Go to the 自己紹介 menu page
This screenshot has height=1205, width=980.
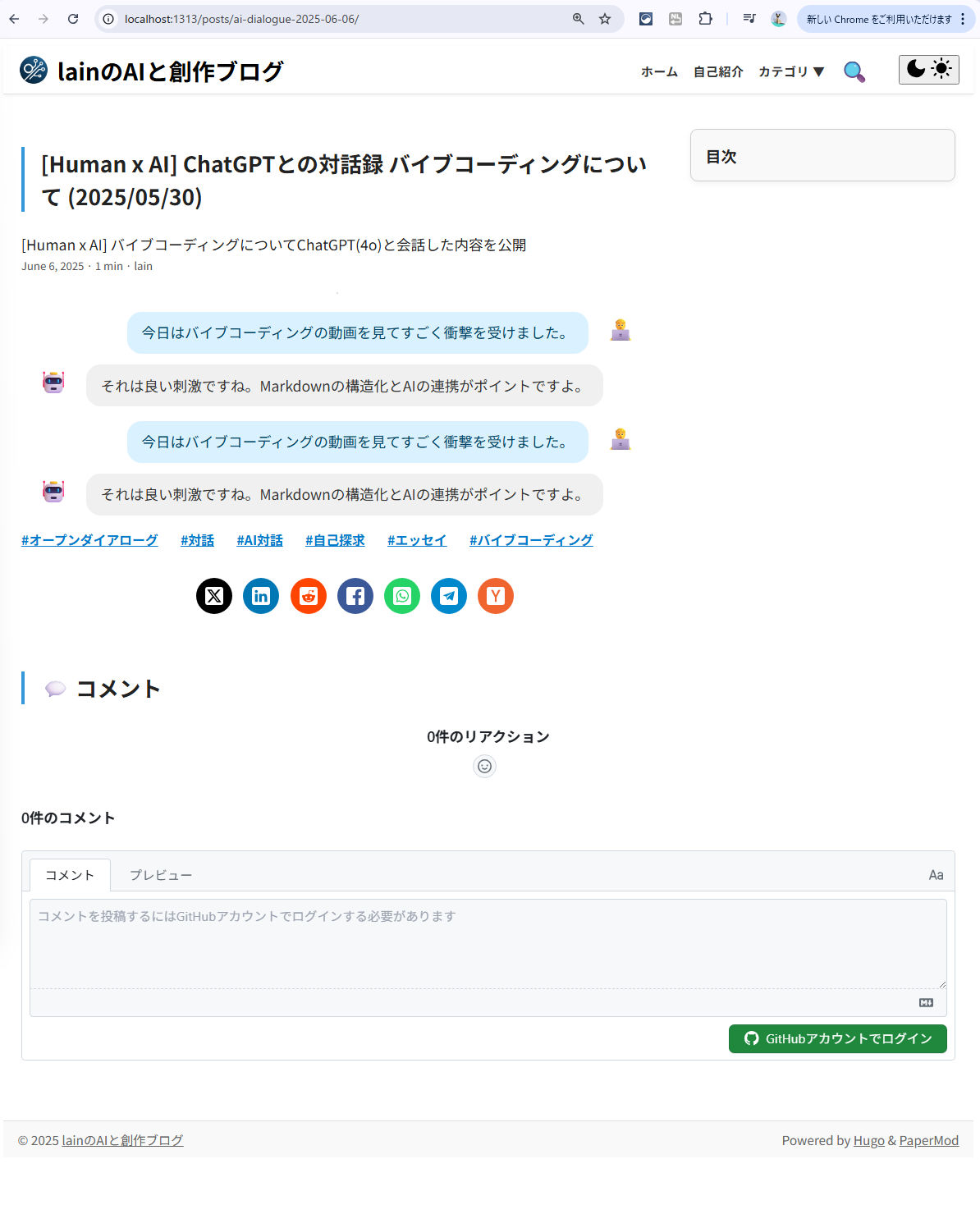coord(718,72)
